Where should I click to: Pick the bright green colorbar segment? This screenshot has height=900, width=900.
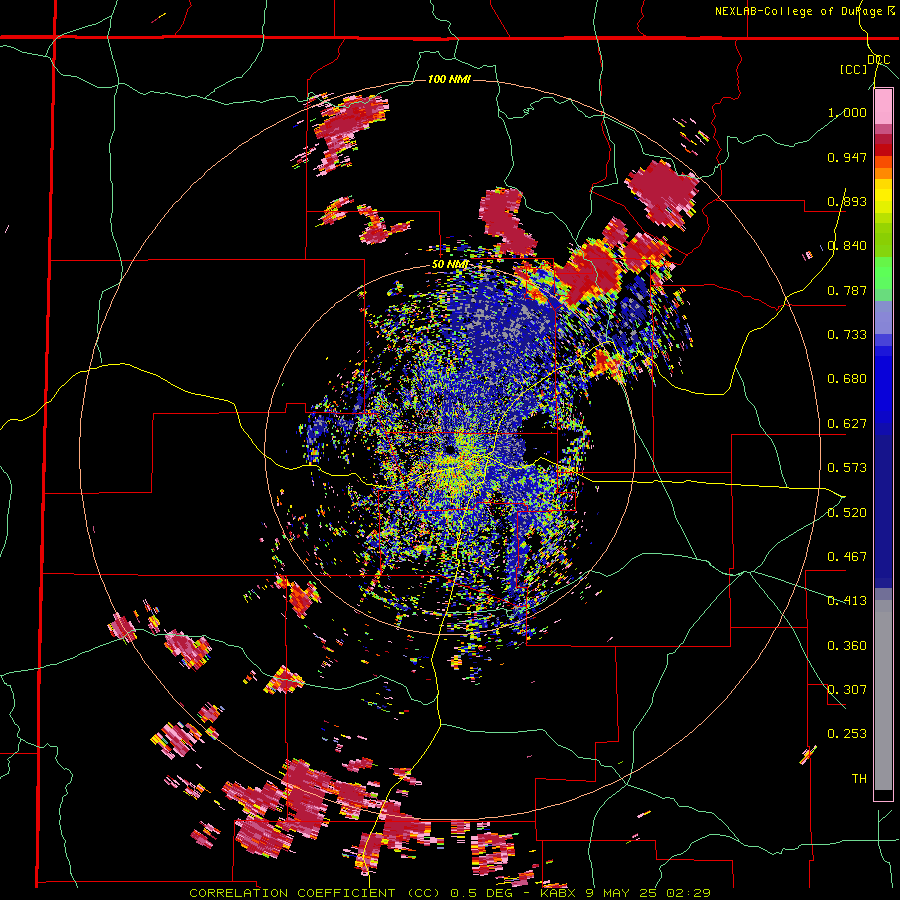(x=883, y=272)
